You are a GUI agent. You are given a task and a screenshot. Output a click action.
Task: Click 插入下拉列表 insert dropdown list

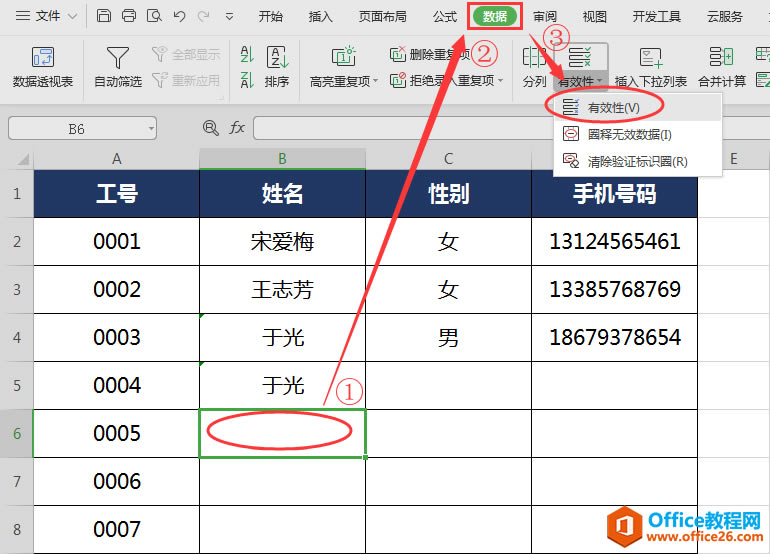[x=651, y=66]
